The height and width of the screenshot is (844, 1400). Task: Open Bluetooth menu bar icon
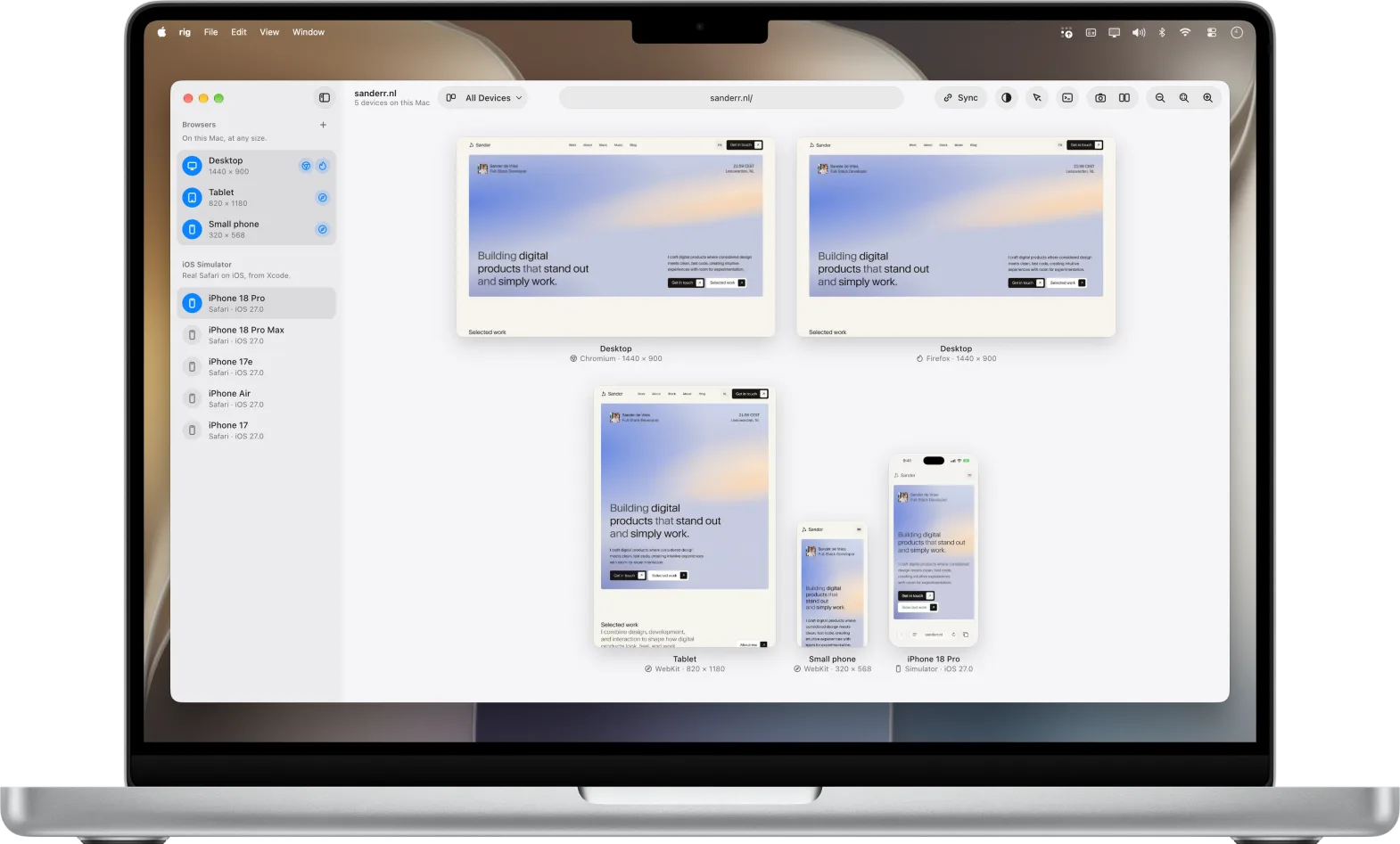pos(1162,32)
